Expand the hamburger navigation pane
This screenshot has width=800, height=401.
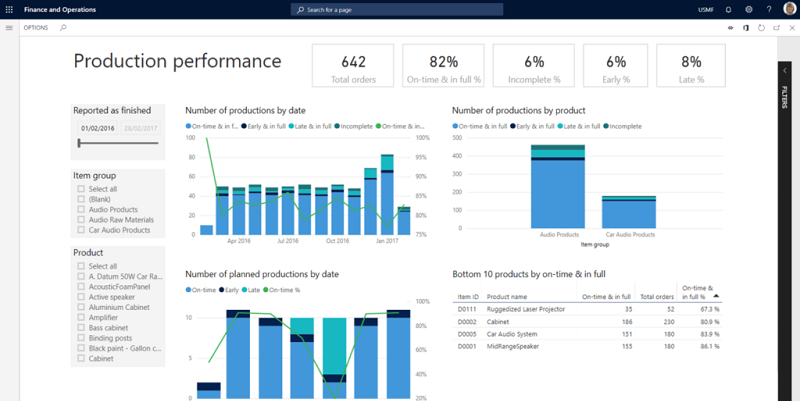[9, 27]
